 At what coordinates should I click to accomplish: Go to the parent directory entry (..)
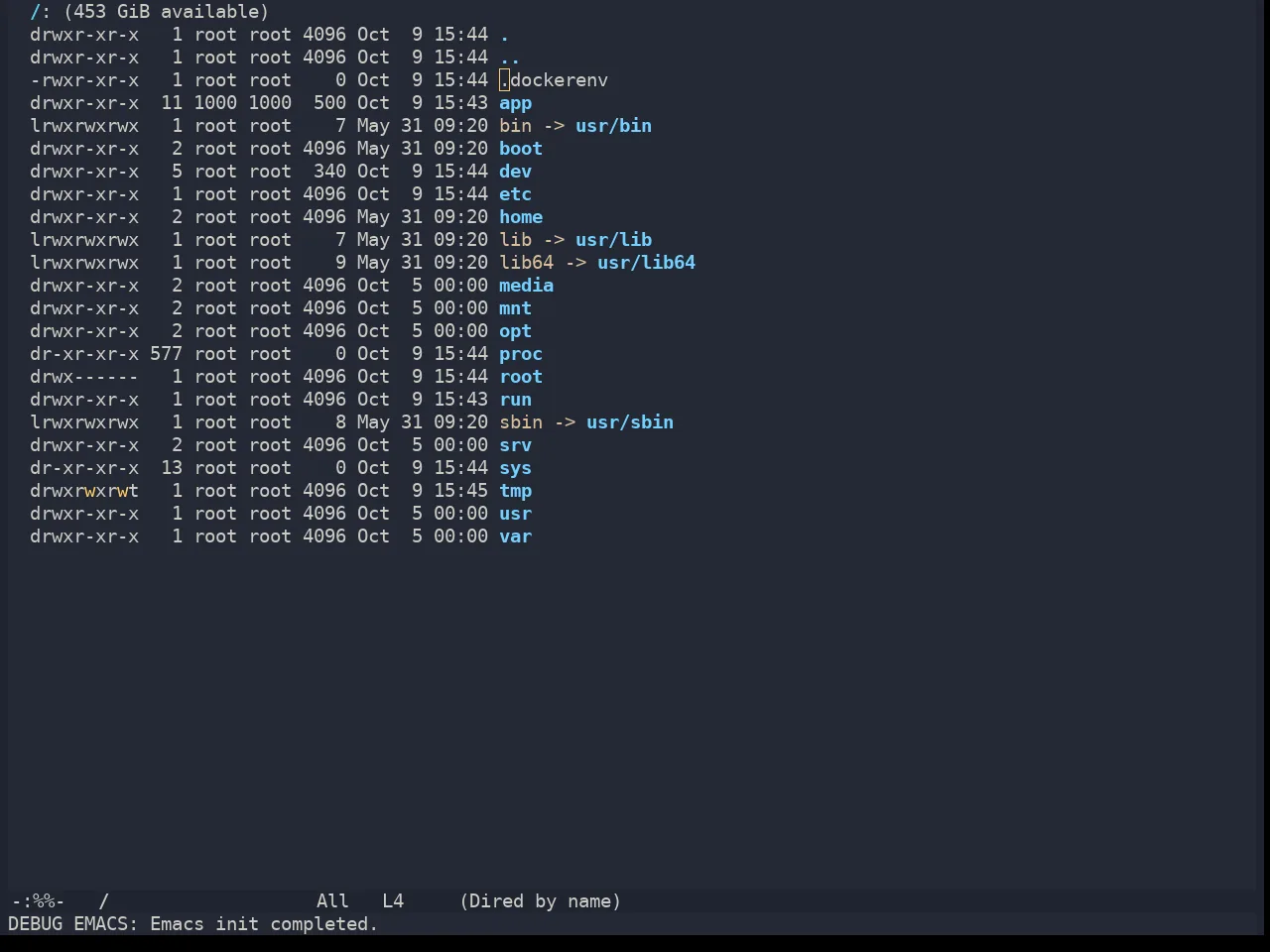pos(510,58)
